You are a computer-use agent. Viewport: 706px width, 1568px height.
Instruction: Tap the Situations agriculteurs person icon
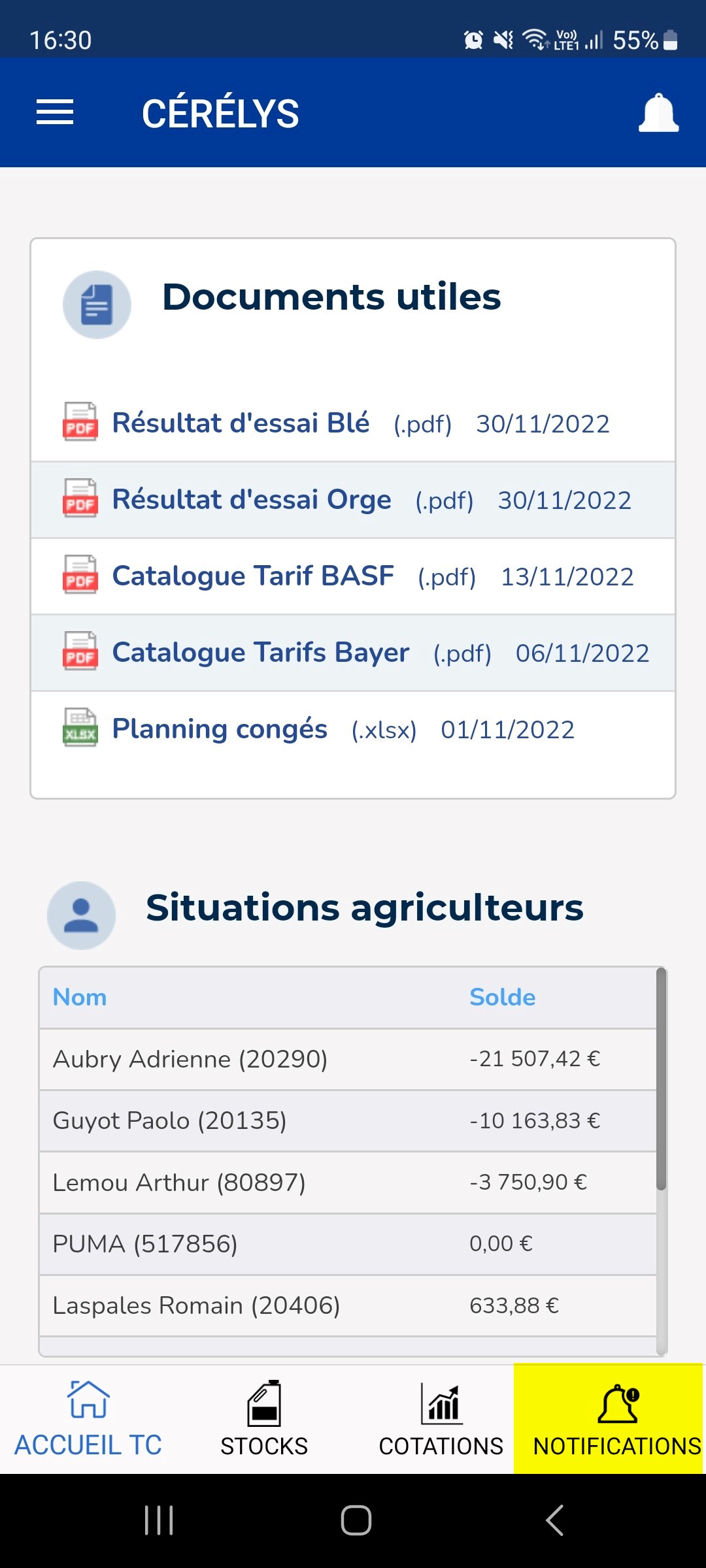82,915
